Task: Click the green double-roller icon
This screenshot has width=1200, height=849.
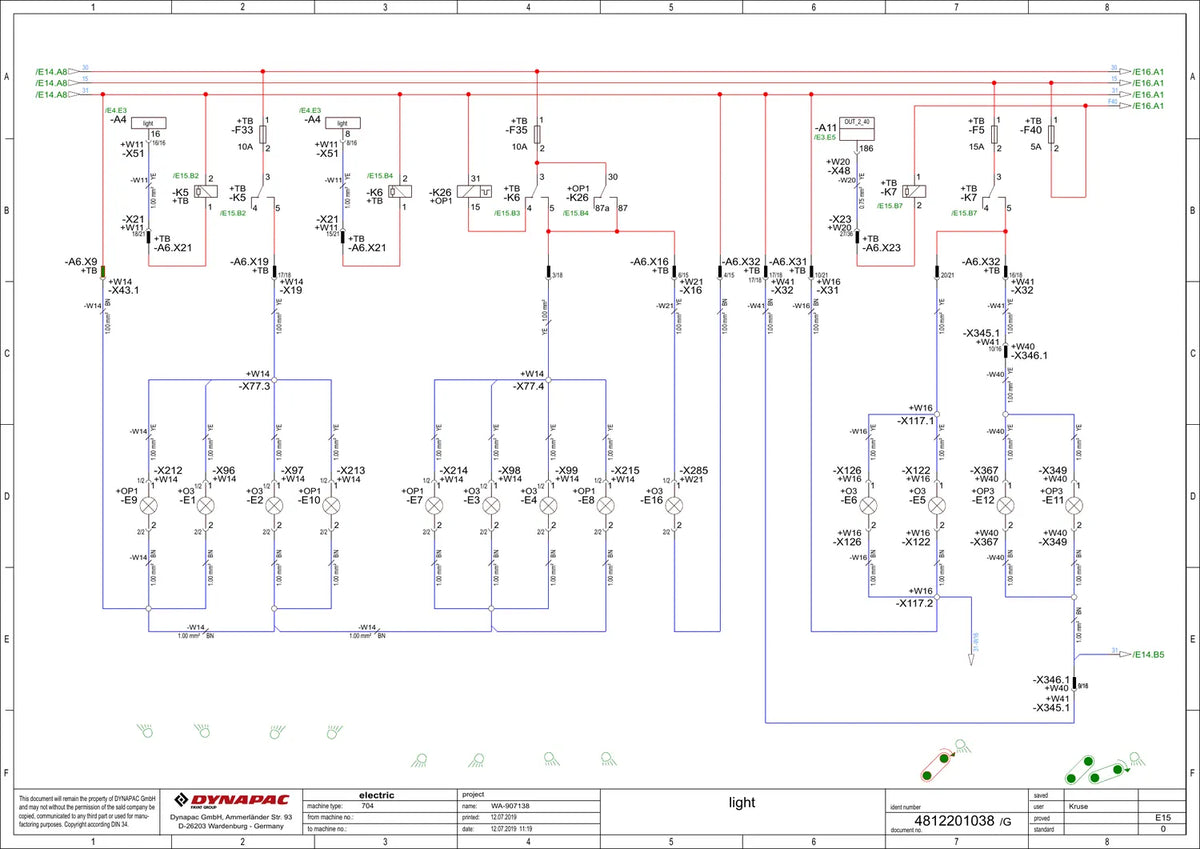Action: click(x=1098, y=770)
